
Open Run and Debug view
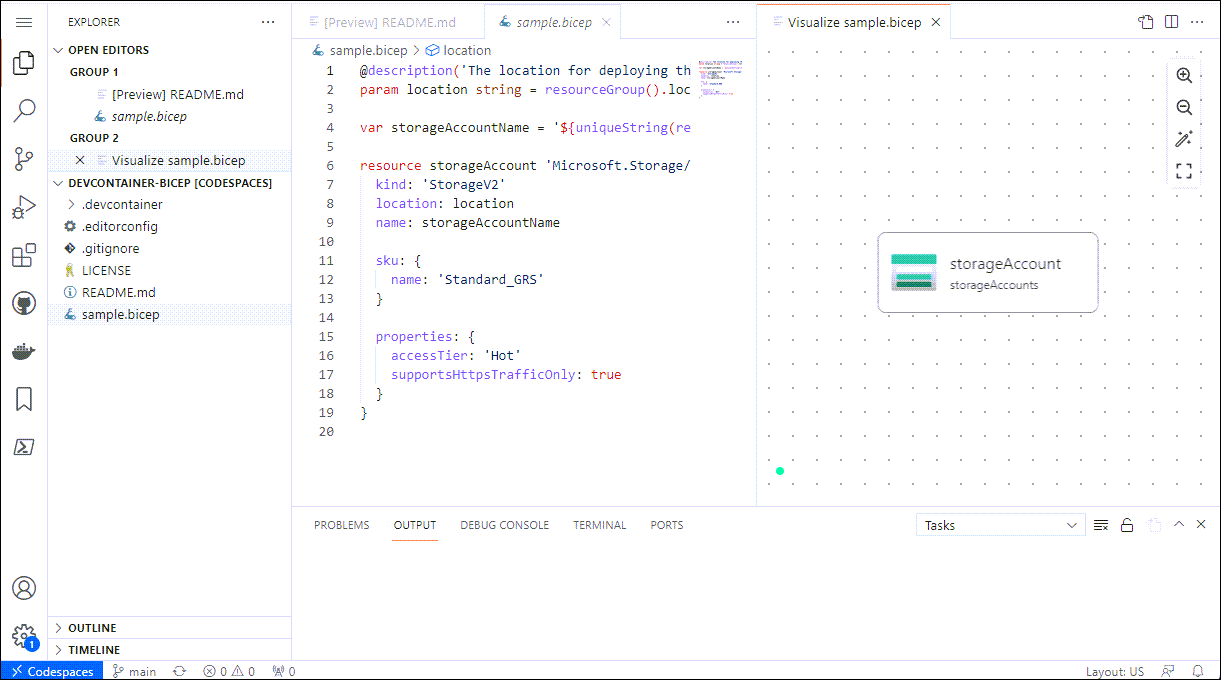click(24, 207)
